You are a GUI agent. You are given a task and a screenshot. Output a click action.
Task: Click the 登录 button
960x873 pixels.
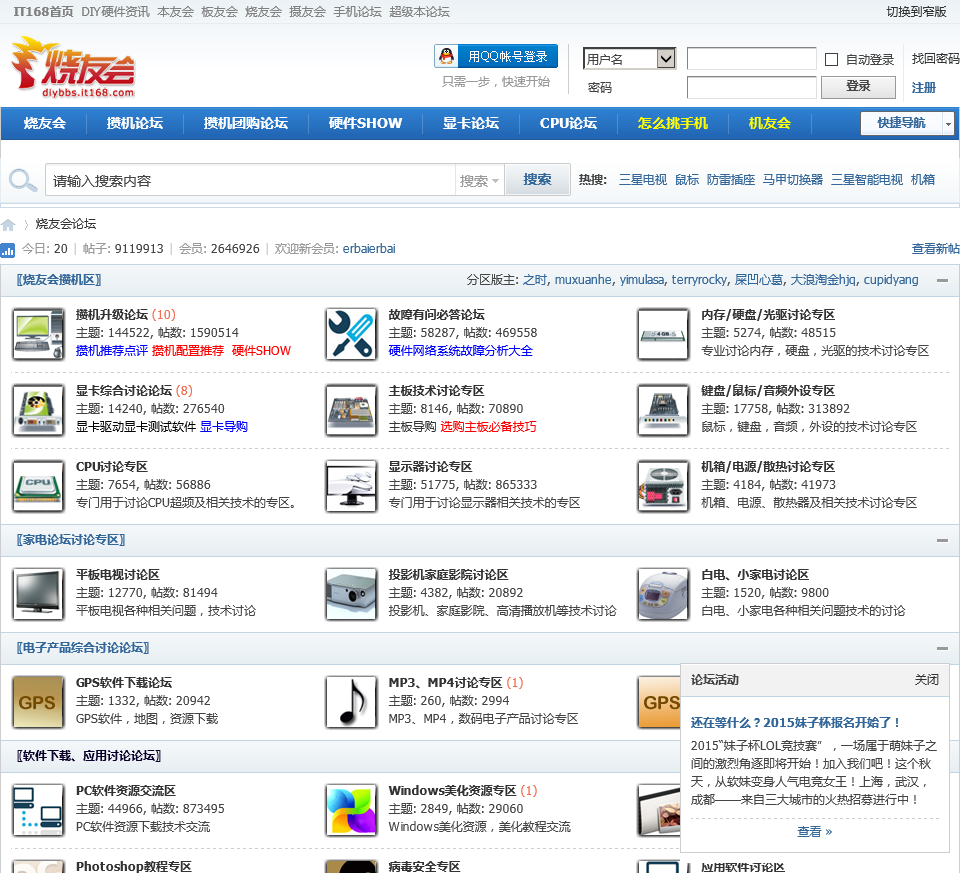point(858,86)
